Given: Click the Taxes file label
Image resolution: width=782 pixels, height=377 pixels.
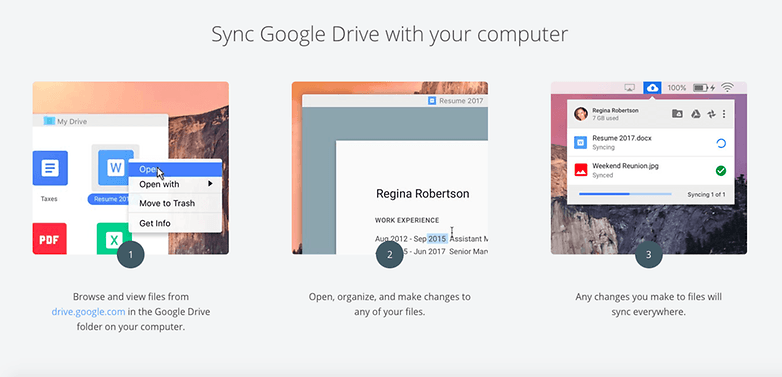Looking at the screenshot, I should click(49, 199).
